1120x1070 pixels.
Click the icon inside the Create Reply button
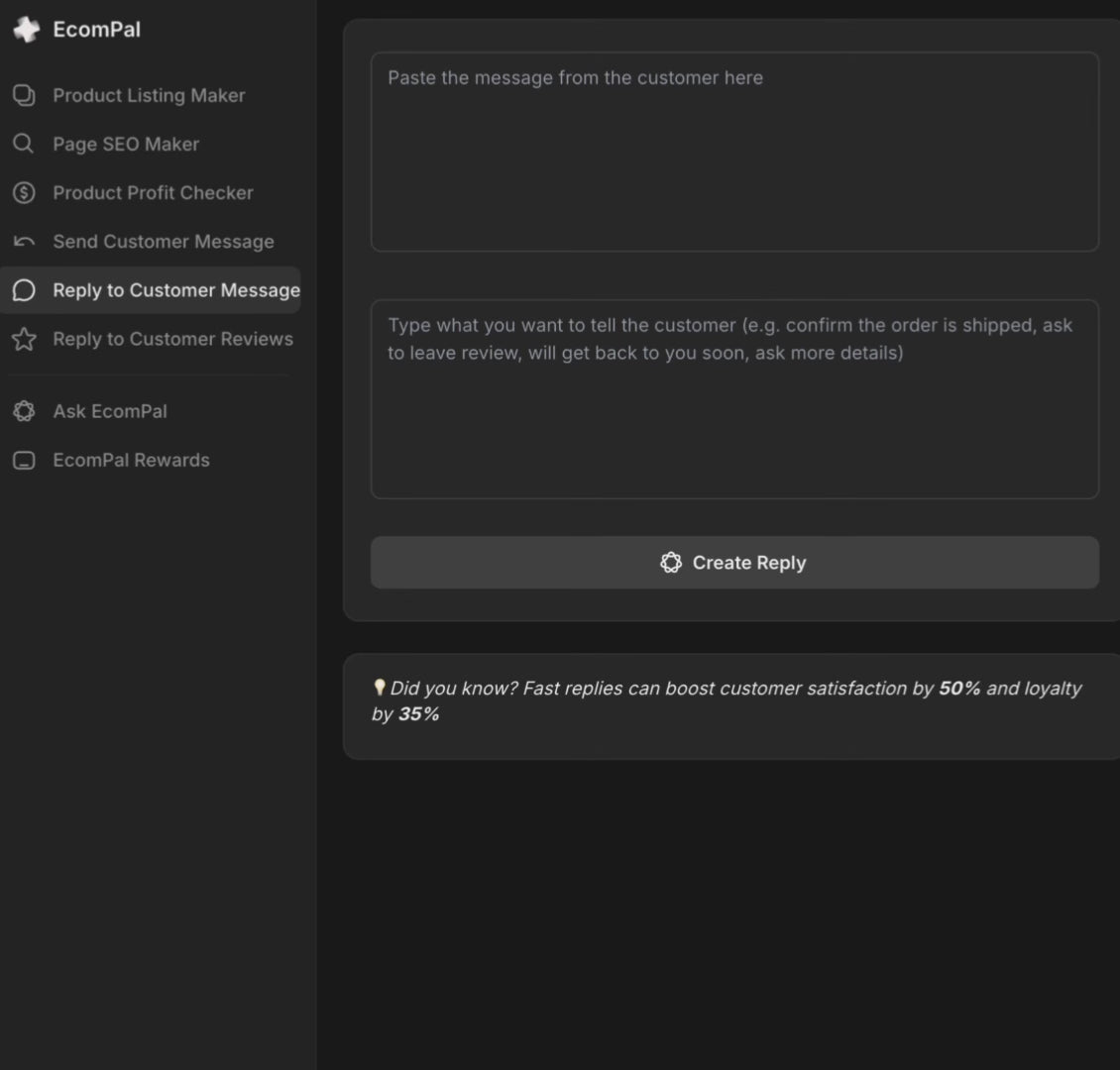pos(671,563)
